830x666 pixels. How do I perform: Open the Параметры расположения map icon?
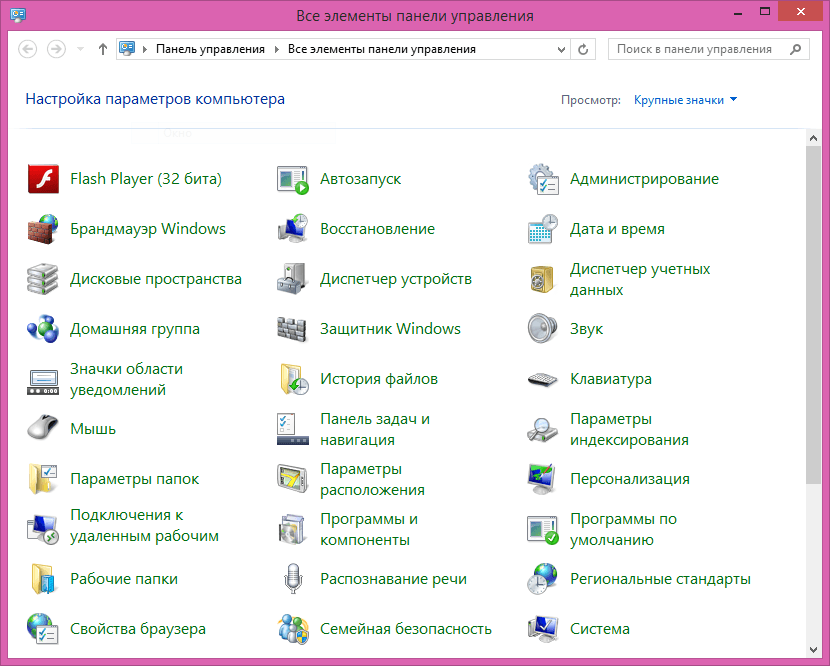[x=293, y=478]
